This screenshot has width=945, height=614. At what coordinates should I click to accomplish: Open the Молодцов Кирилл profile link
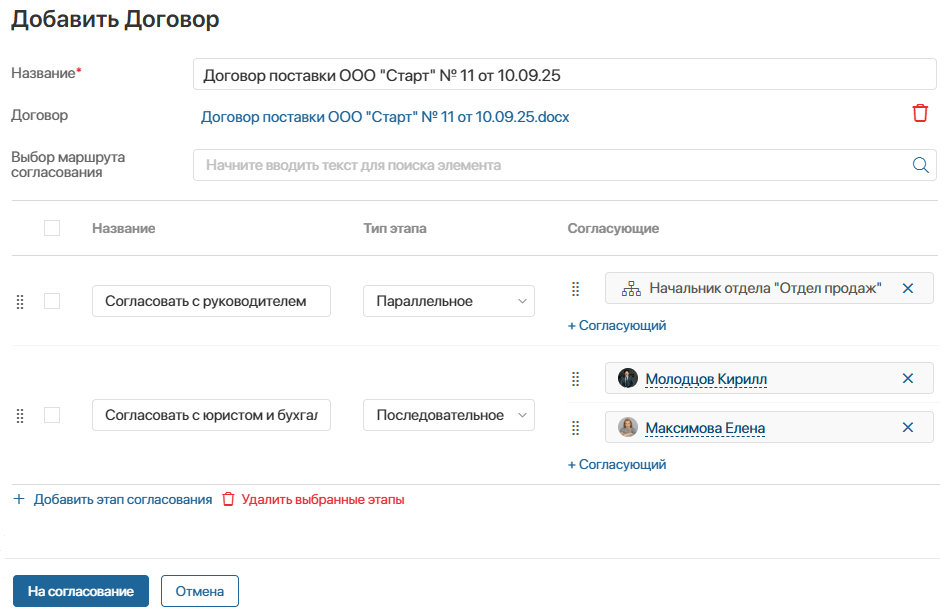point(706,379)
